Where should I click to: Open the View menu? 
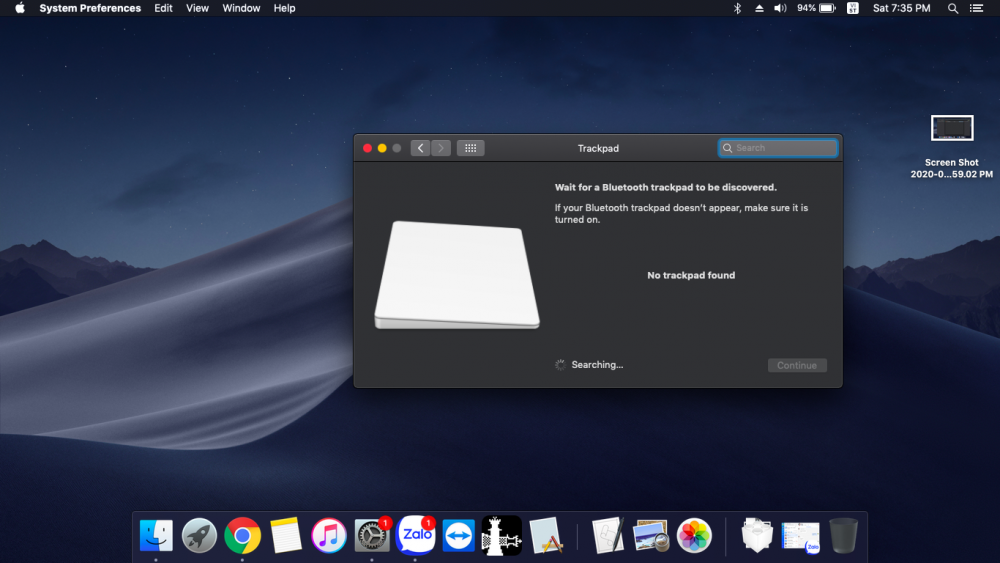(197, 8)
